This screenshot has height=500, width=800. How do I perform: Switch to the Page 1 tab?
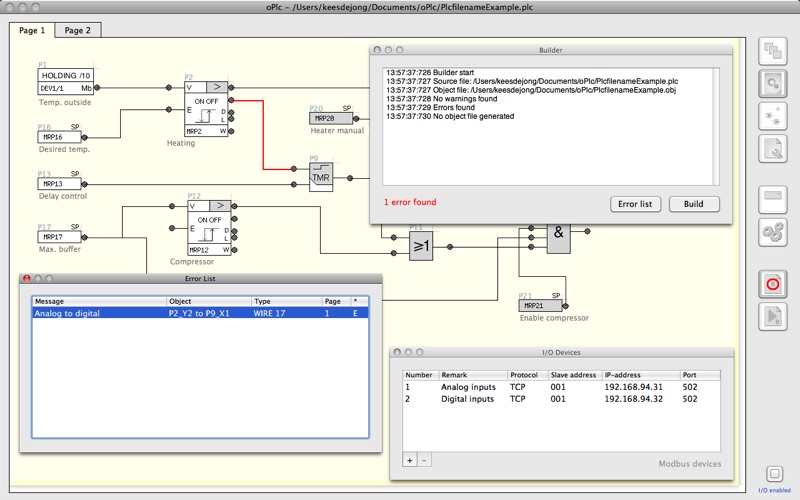[32, 30]
